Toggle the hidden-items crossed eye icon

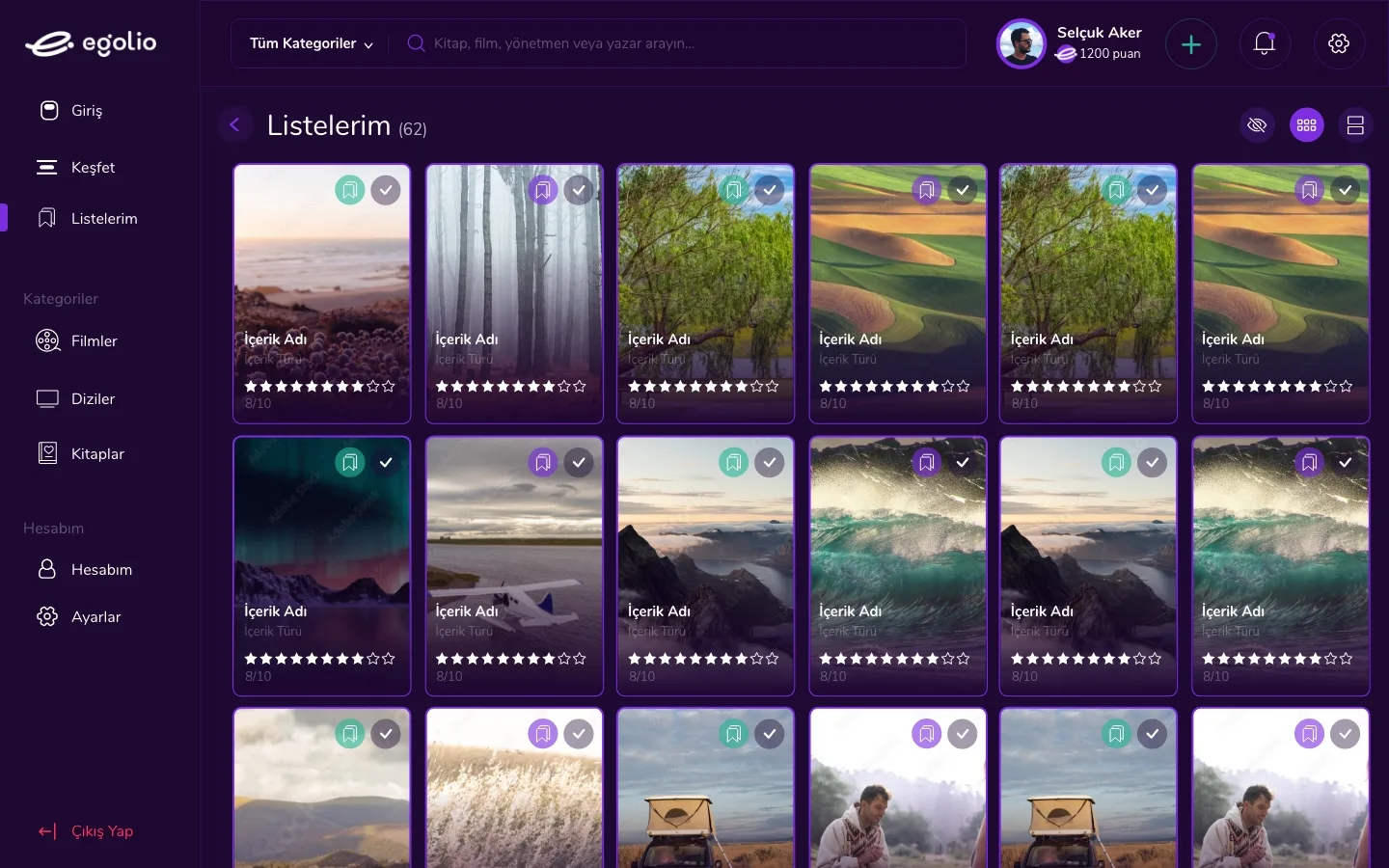(x=1257, y=125)
